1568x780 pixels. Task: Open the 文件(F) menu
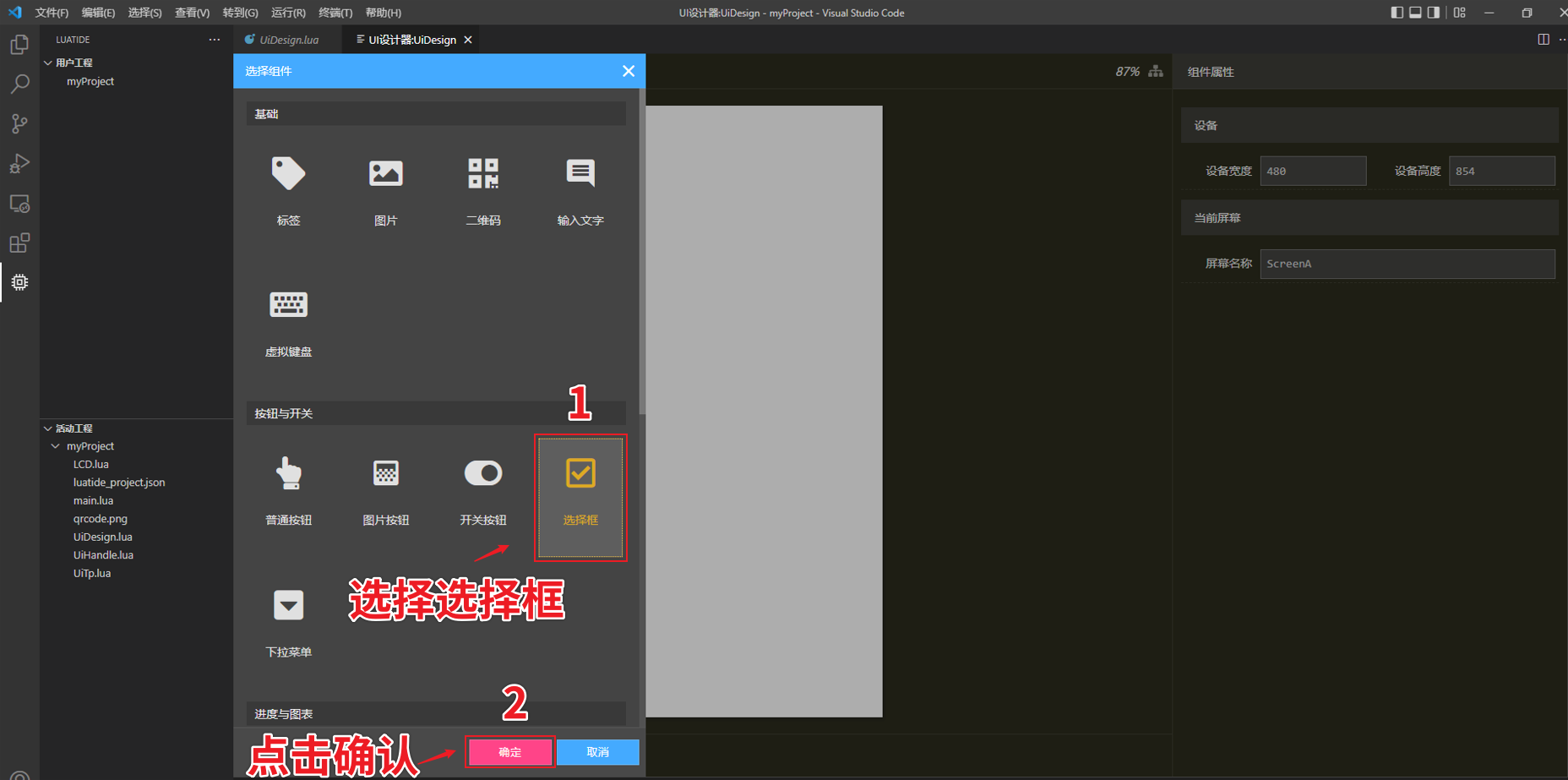tap(52, 13)
